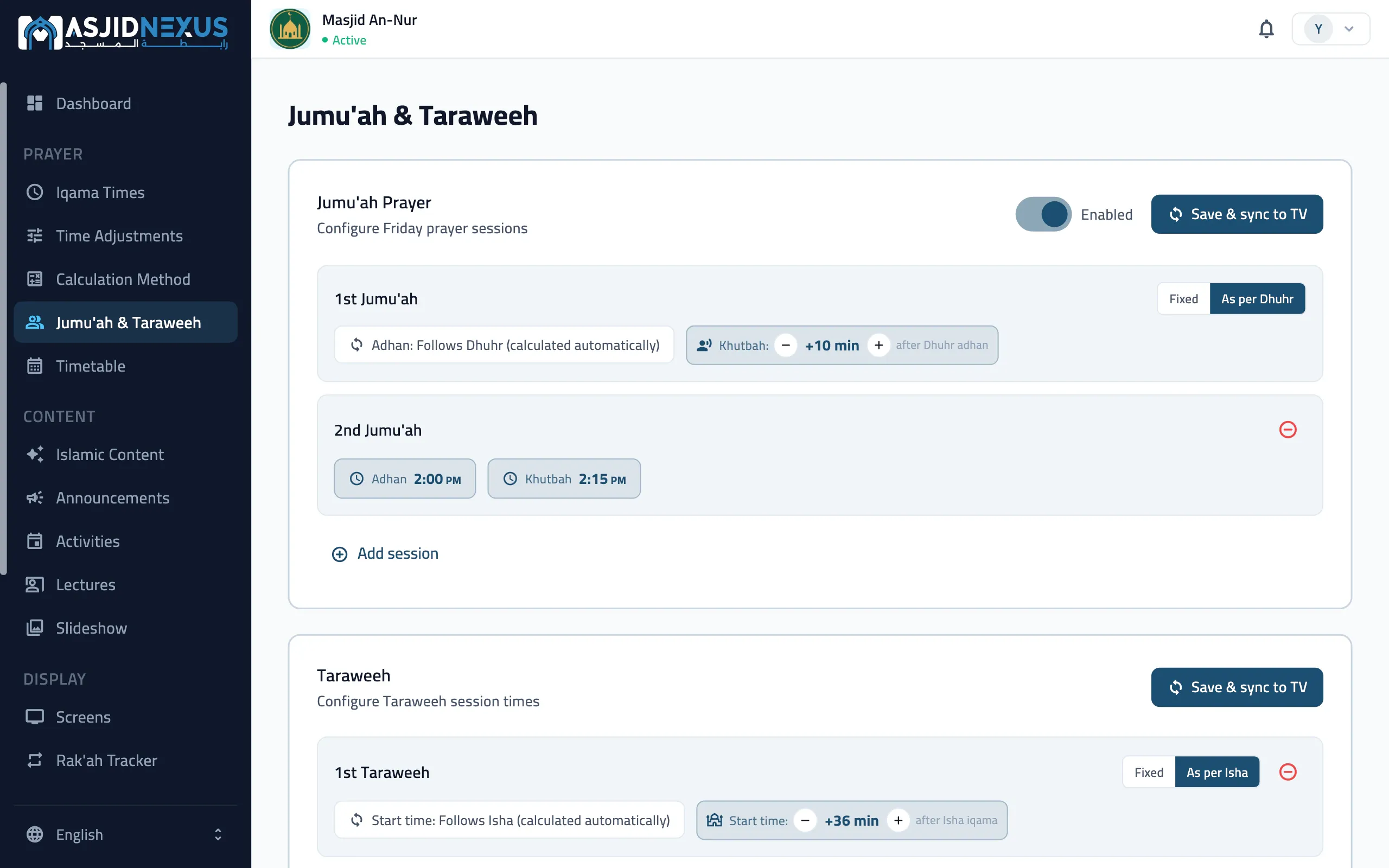The height and width of the screenshot is (868, 1389).
Task: Click the Screens monitor icon
Action: point(34,717)
